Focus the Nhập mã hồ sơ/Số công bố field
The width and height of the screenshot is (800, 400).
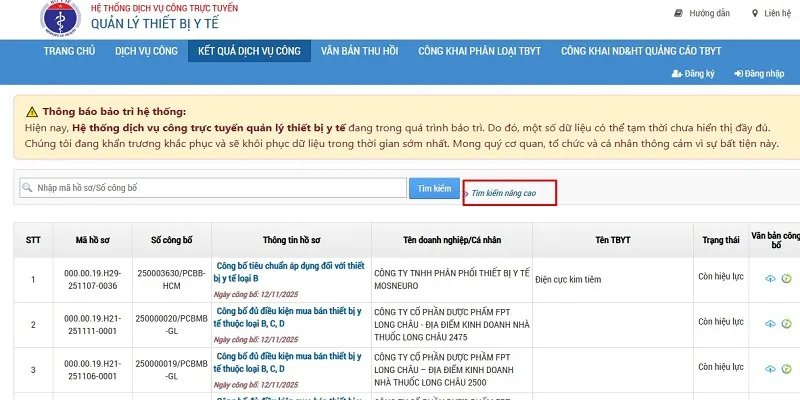(213, 188)
